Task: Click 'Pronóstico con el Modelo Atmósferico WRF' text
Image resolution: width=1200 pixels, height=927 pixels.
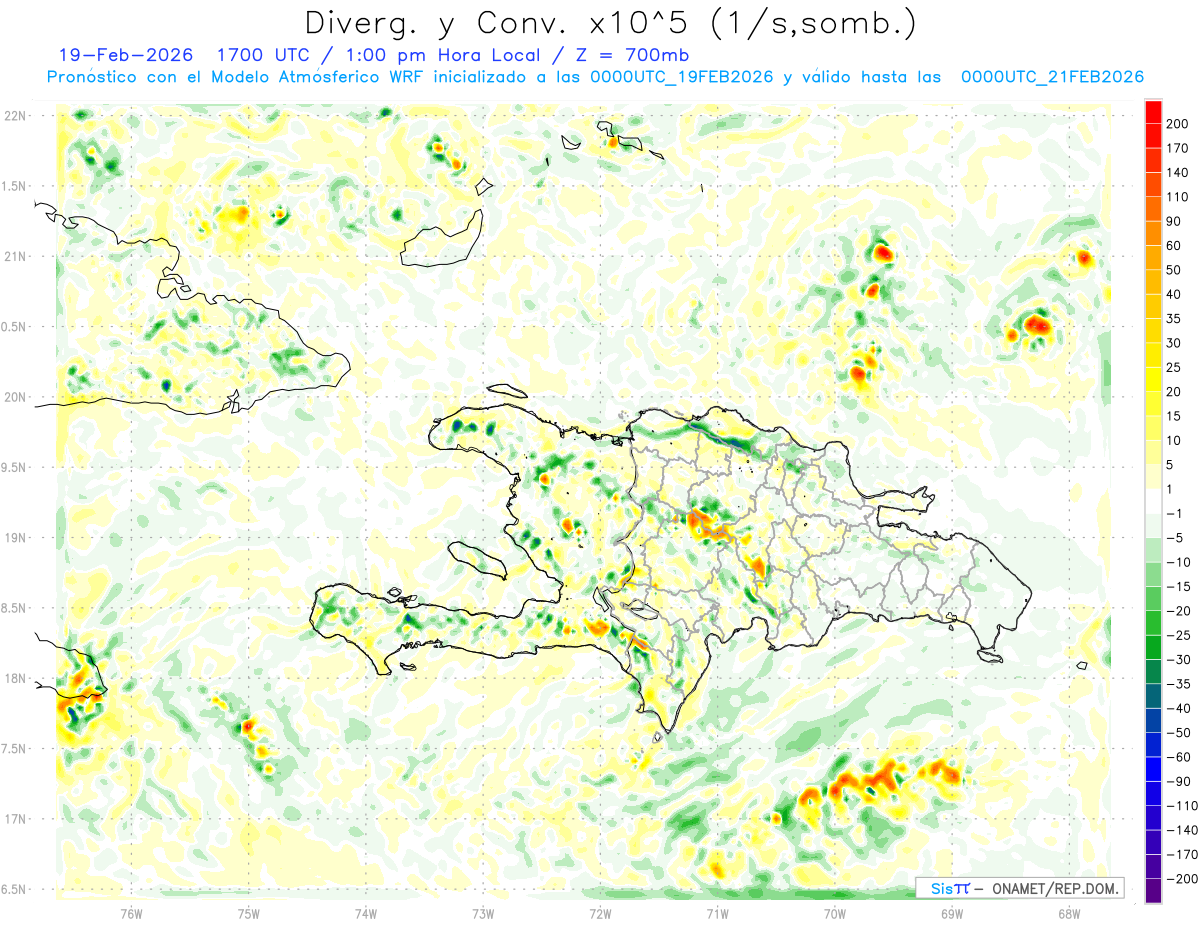Action: (236, 77)
